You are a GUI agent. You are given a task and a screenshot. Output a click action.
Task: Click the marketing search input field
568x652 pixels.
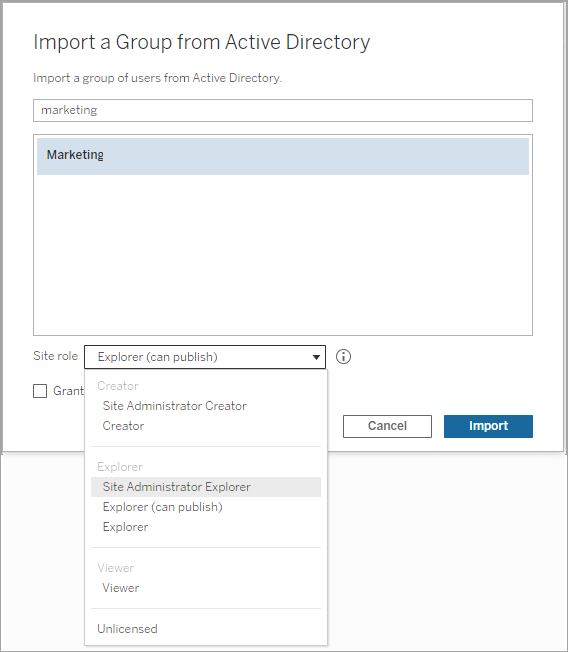pos(283,110)
